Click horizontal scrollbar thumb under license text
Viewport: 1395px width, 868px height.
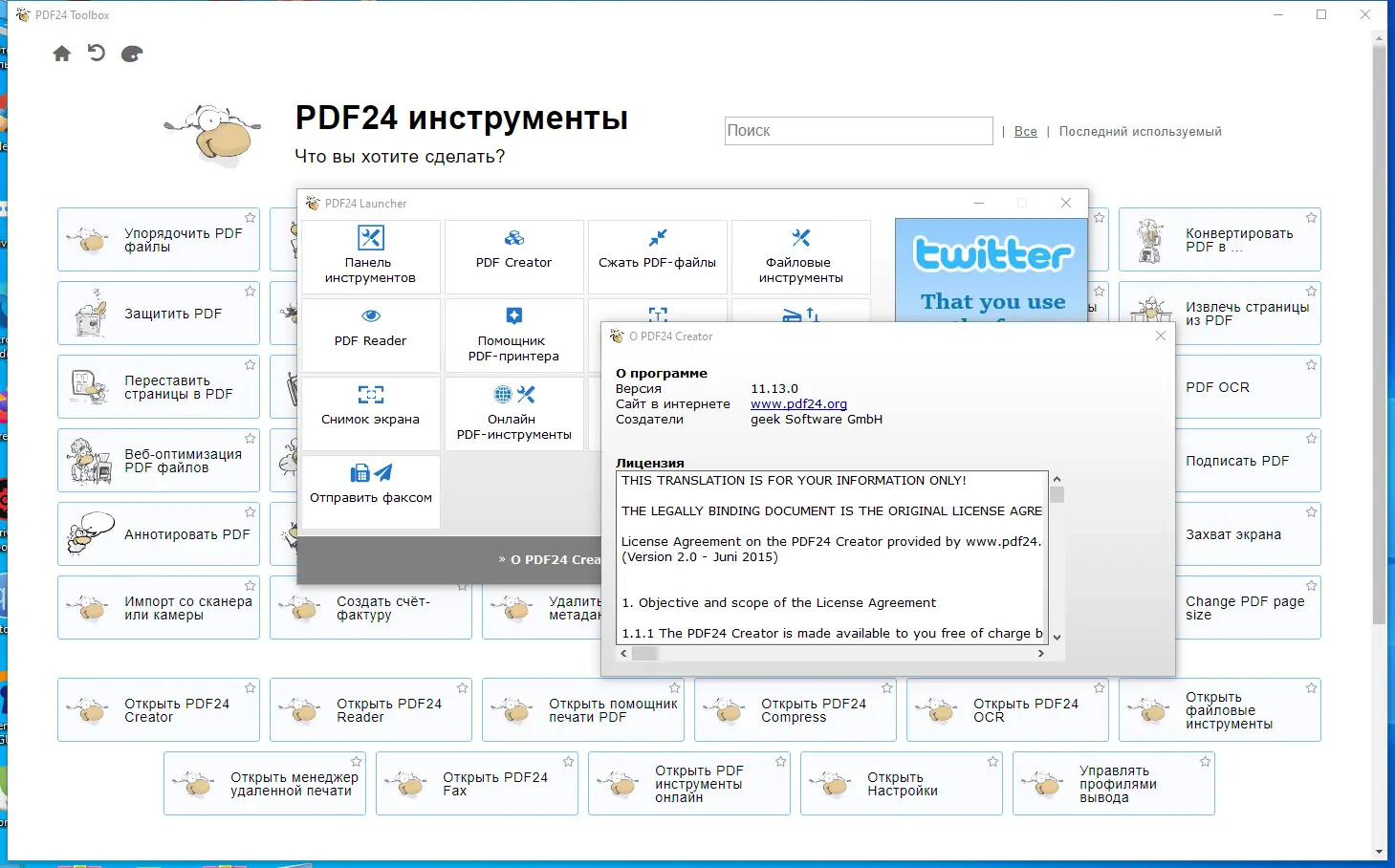pyautogui.click(x=645, y=654)
